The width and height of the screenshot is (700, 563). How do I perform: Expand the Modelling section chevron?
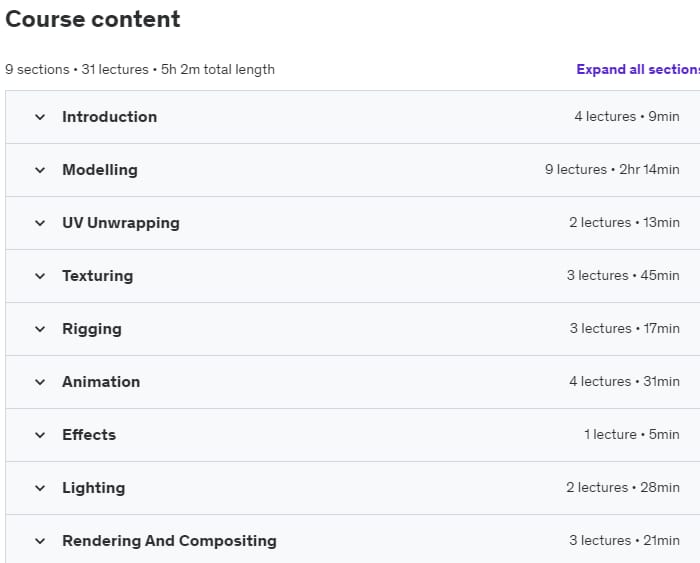[x=40, y=170]
